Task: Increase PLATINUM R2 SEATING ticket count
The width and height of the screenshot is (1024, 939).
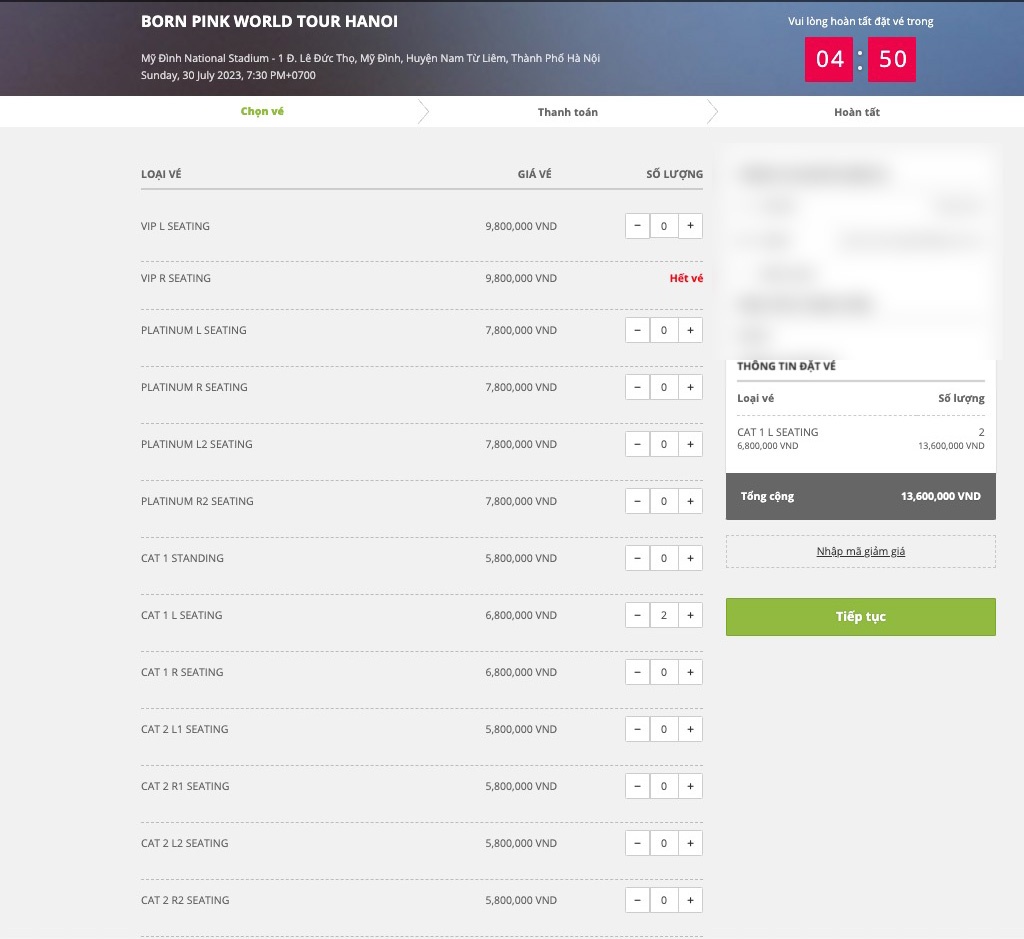Action: (690, 501)
